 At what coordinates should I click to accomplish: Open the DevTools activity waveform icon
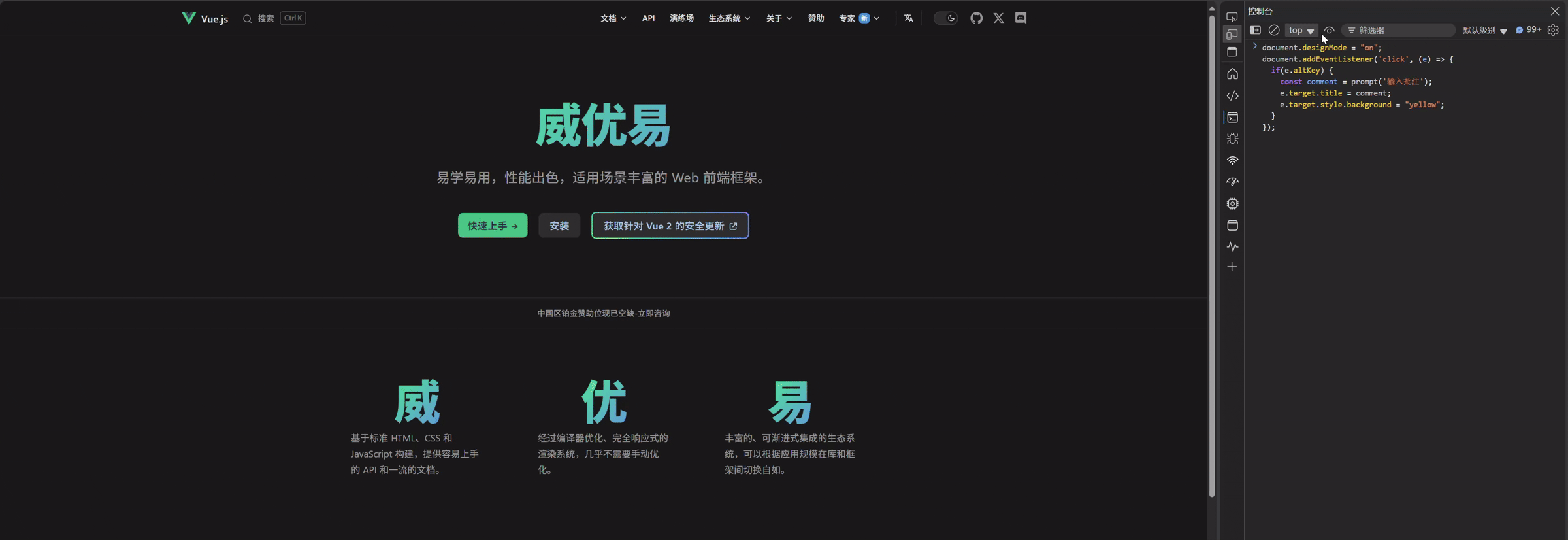point(1232,246)
